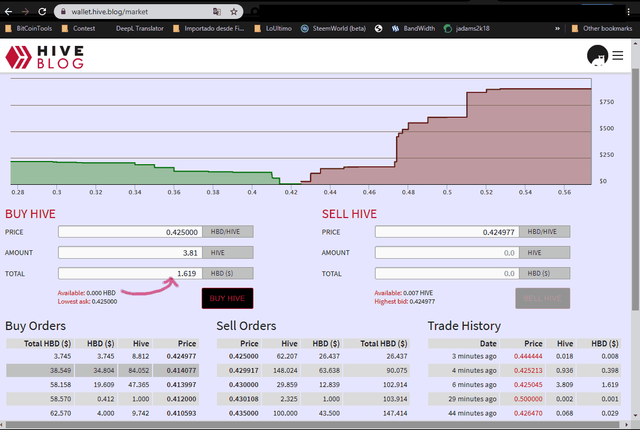Click the Buy Hive price input field
The height and width of the screenshot is (430, 640).
pos(130,232)
